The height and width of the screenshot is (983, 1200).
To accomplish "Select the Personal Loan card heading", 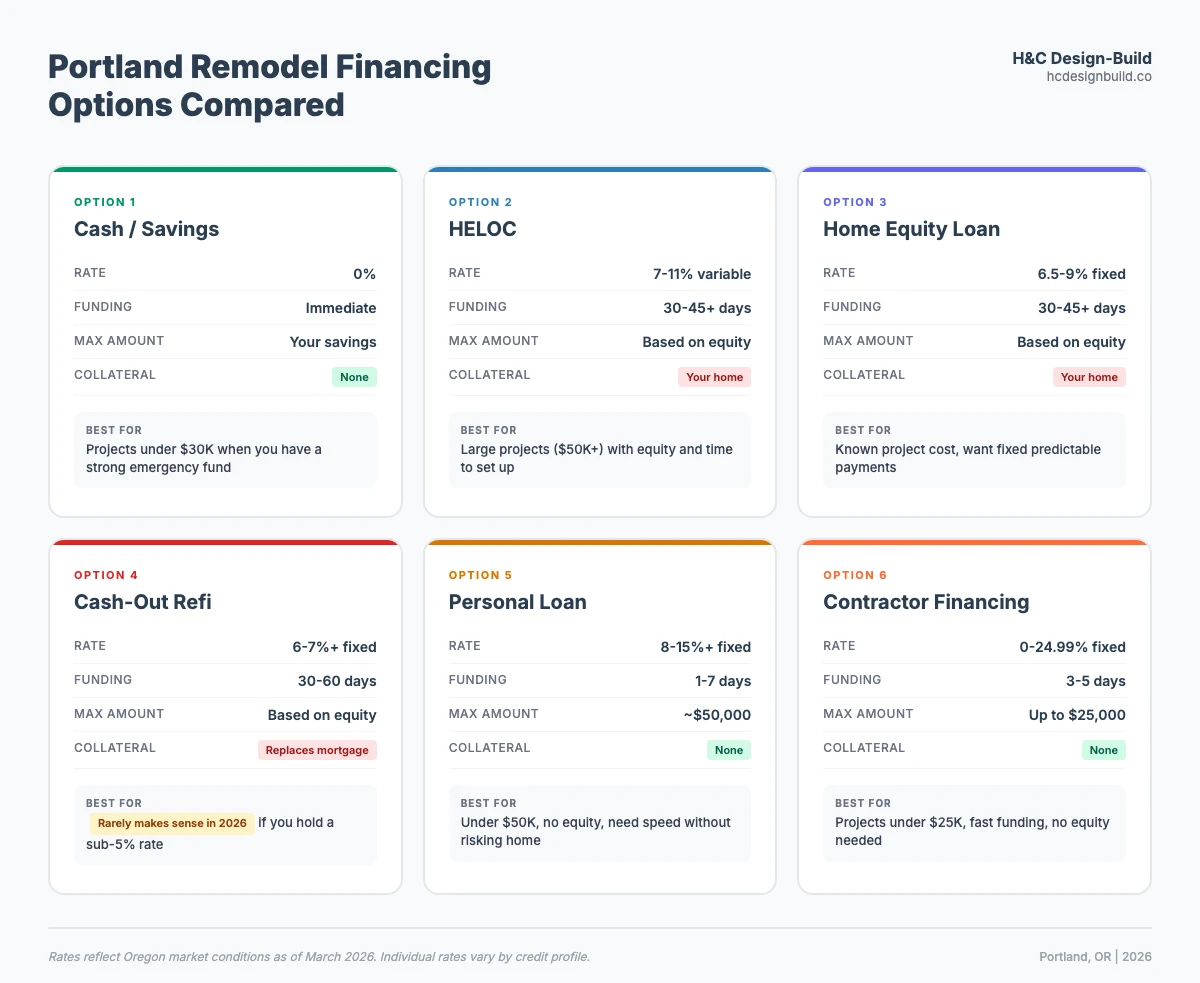I will click(x=517, y=602).
